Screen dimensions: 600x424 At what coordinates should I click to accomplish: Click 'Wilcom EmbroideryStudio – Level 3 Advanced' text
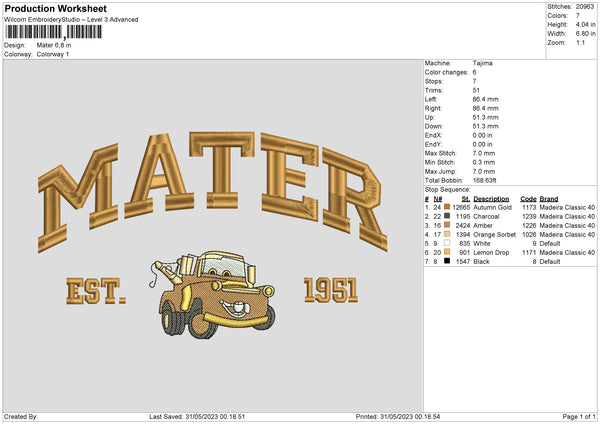(71, 20)
